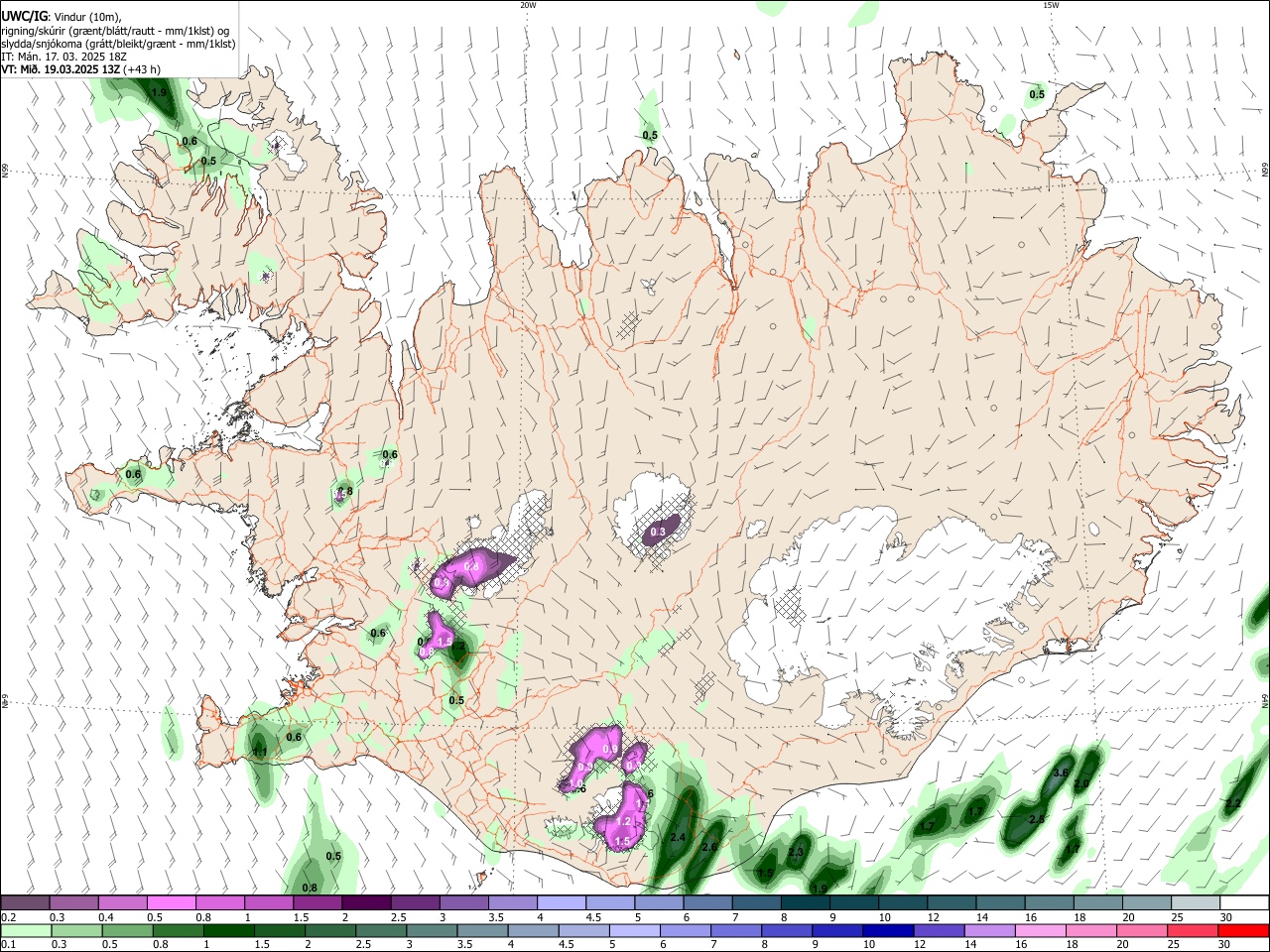Select the dark navy blue 10 swatch in lower legend
This screenshot has height=952, width=1270.
coord(887,930)
